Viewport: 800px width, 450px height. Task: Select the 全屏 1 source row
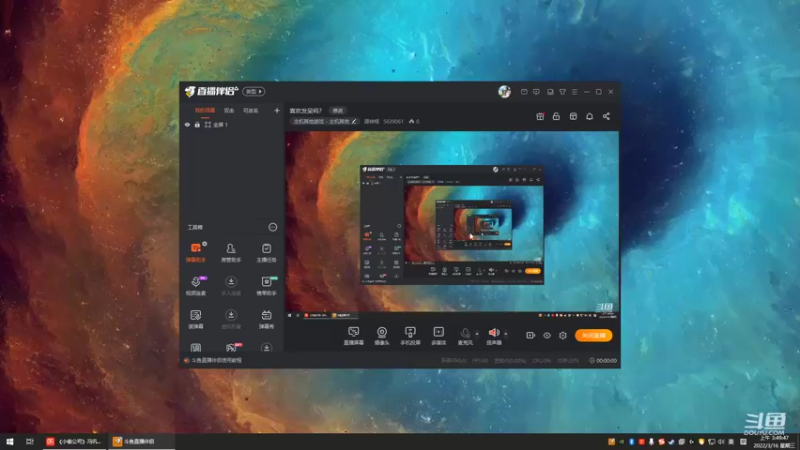[x=232, y=124]
